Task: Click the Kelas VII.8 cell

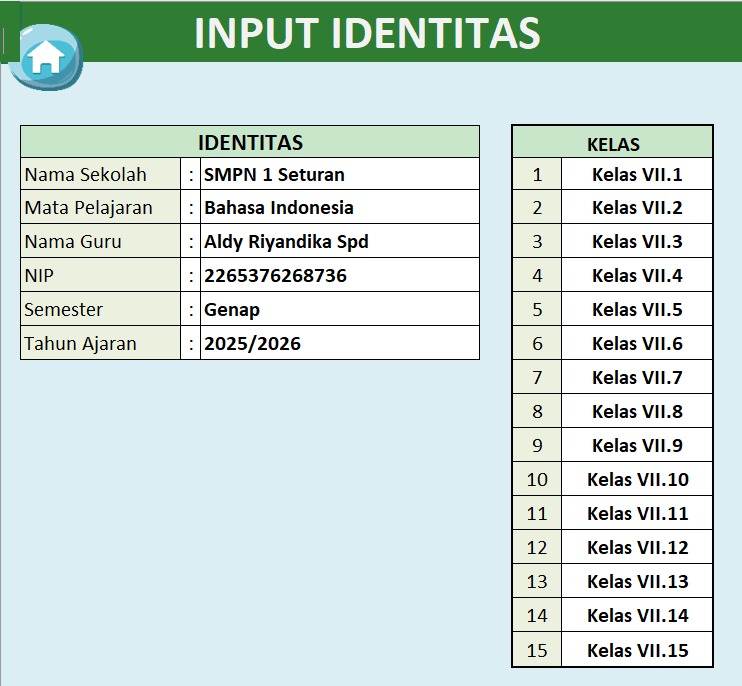Action: (x=637, y=412)
